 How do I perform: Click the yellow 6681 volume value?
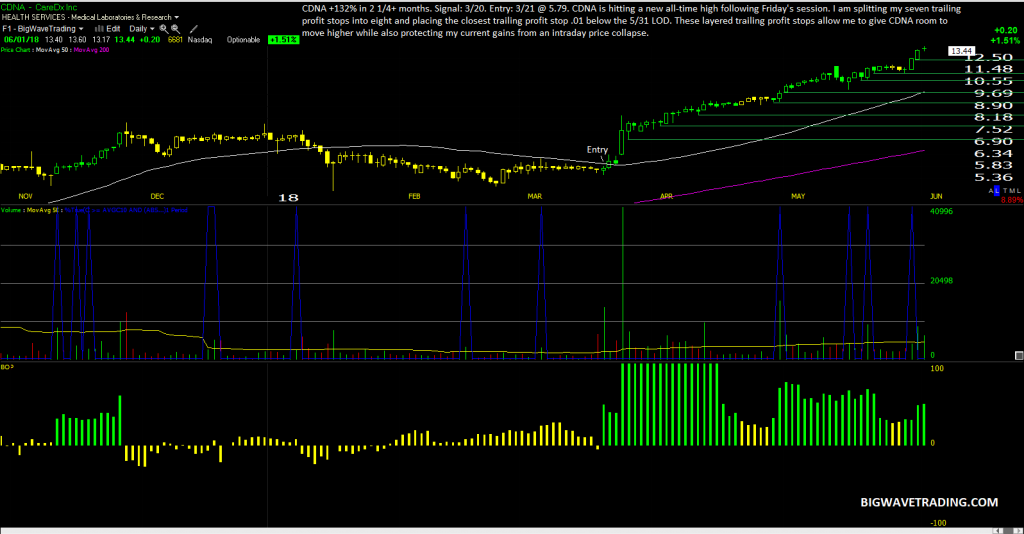[175, 40]
